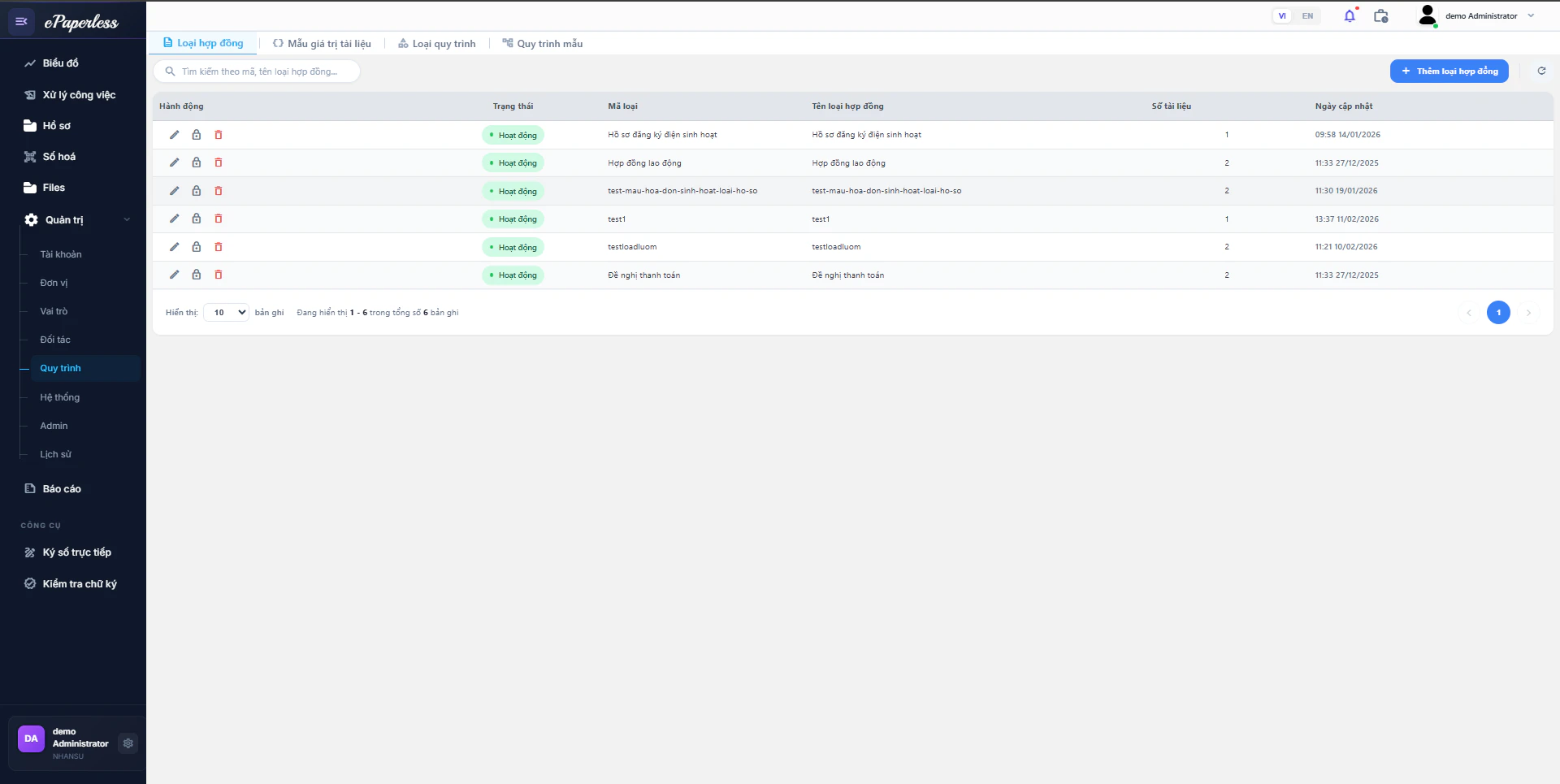
Task: Edit the Hồ sơ đăng ký điện sinh hoạt row
Action: tap(174, 135)
